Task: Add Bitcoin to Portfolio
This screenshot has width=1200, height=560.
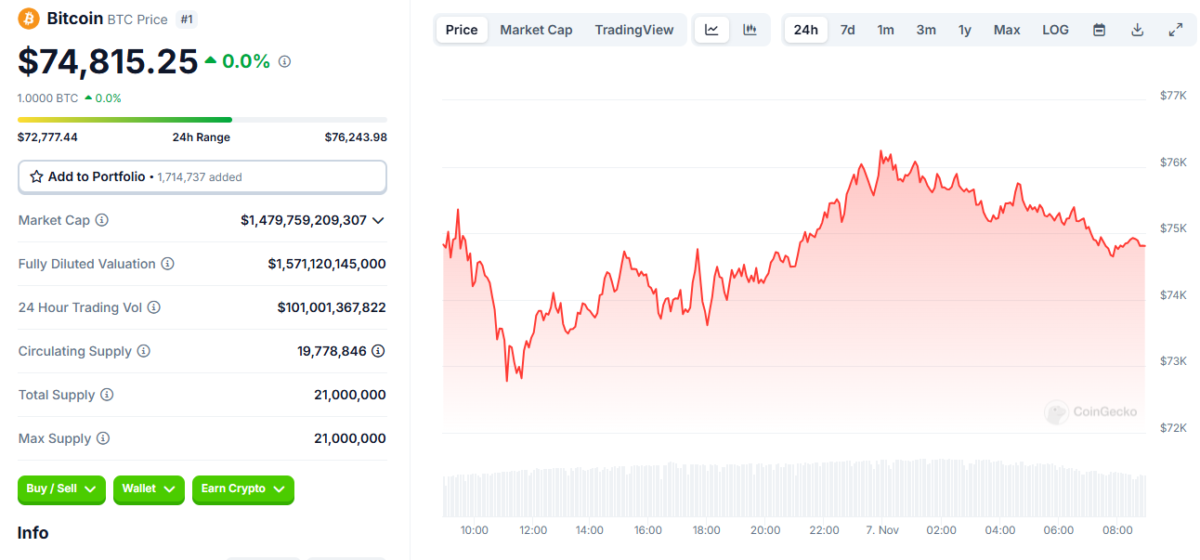Action: 202,177
